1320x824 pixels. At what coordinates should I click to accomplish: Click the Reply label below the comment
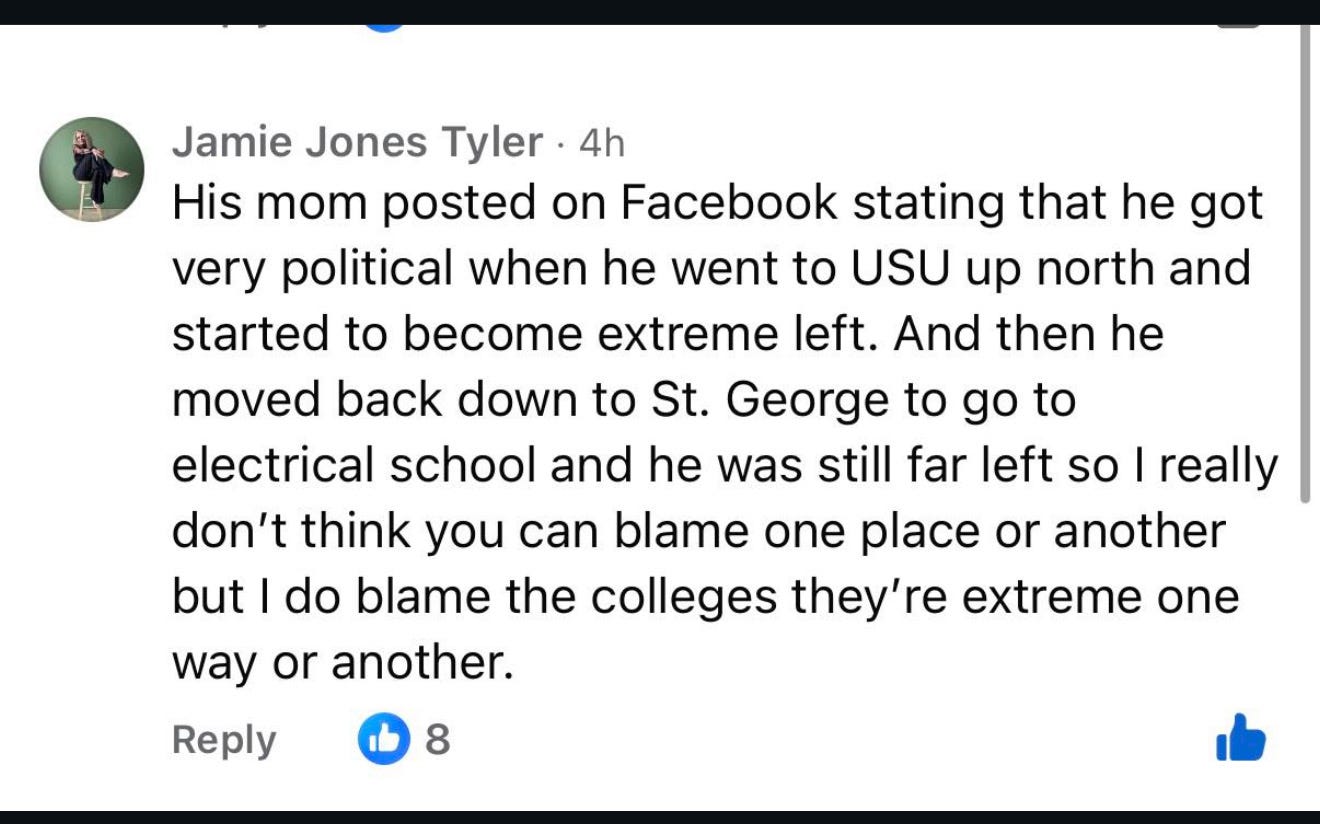click(x=222, y=740)
